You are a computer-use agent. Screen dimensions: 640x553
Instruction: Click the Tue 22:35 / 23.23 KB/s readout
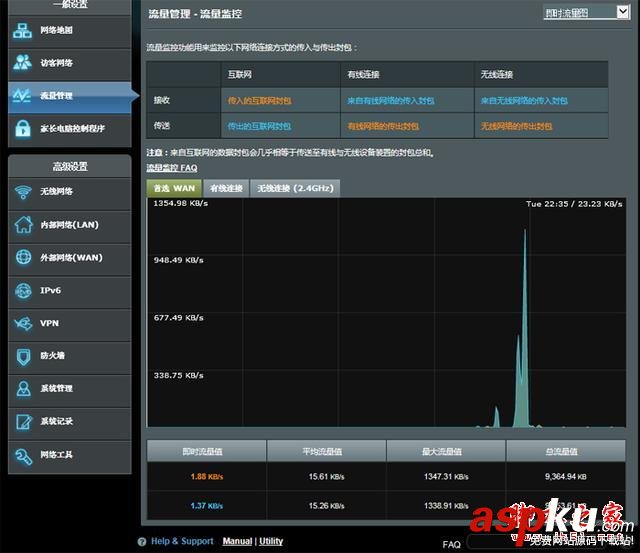(x=574, y=204)
